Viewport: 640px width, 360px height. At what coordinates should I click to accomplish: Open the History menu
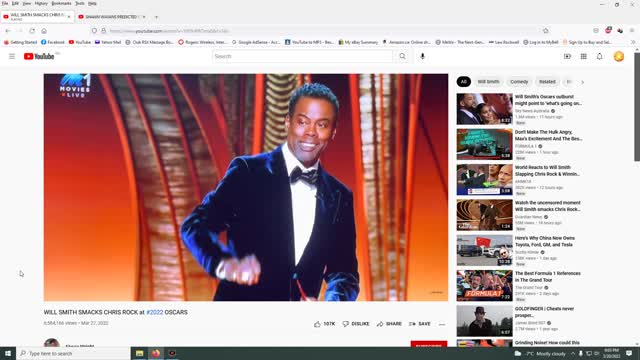[41, 3]
